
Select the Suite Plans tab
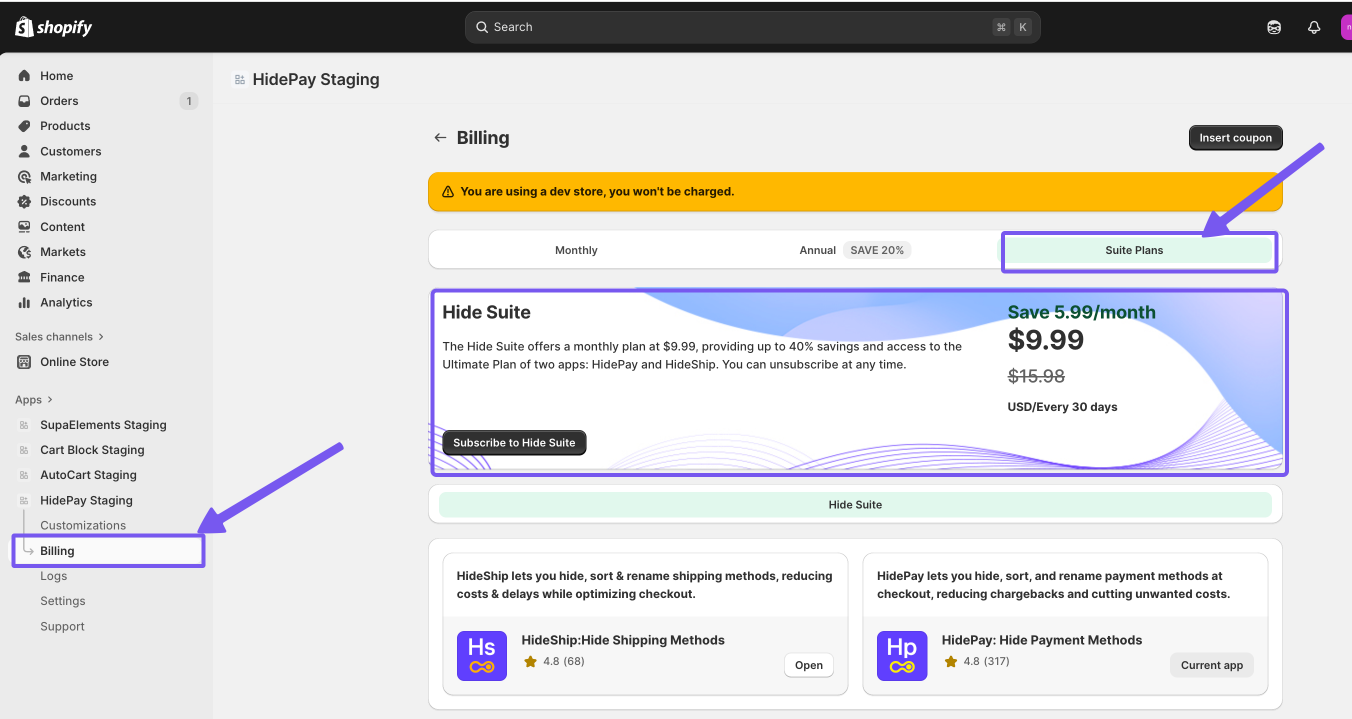point(1134,250)
